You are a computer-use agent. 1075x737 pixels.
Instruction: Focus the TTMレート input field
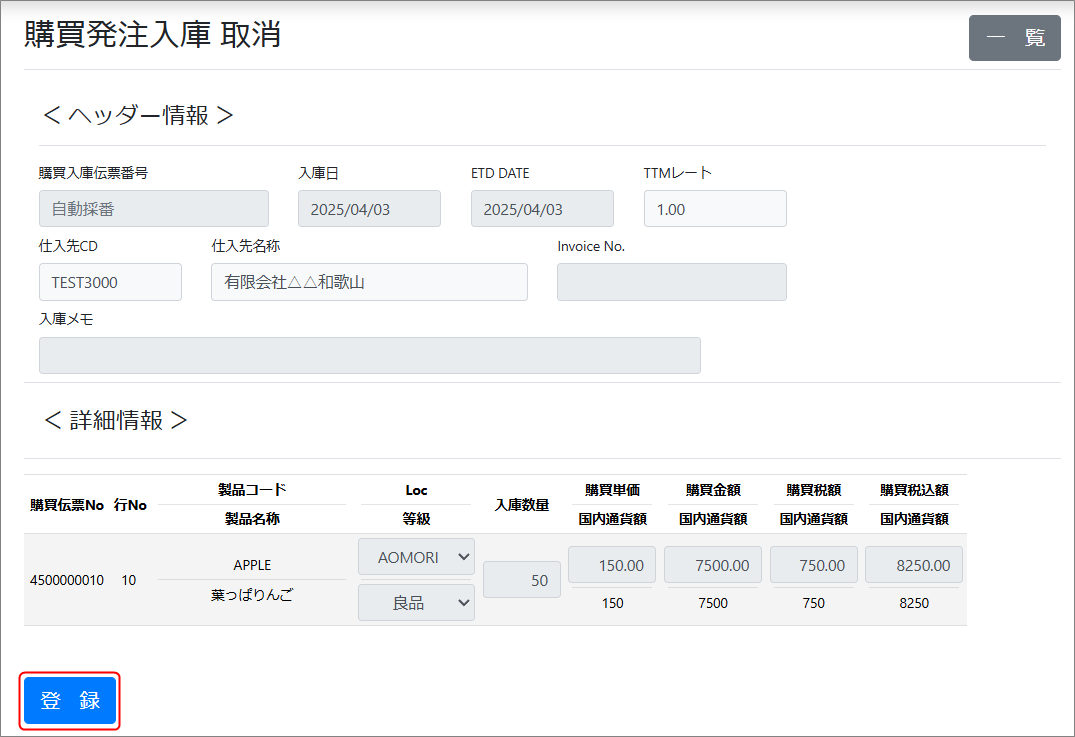715,209
